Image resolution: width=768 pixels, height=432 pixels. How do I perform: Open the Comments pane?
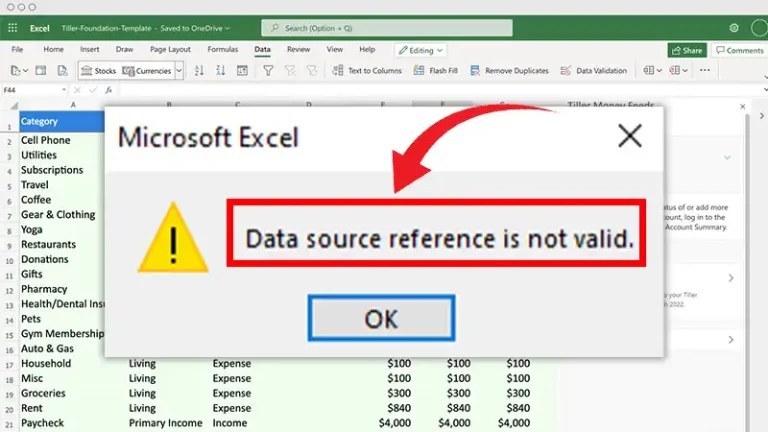pyautogui.click(x=740, y=50)
